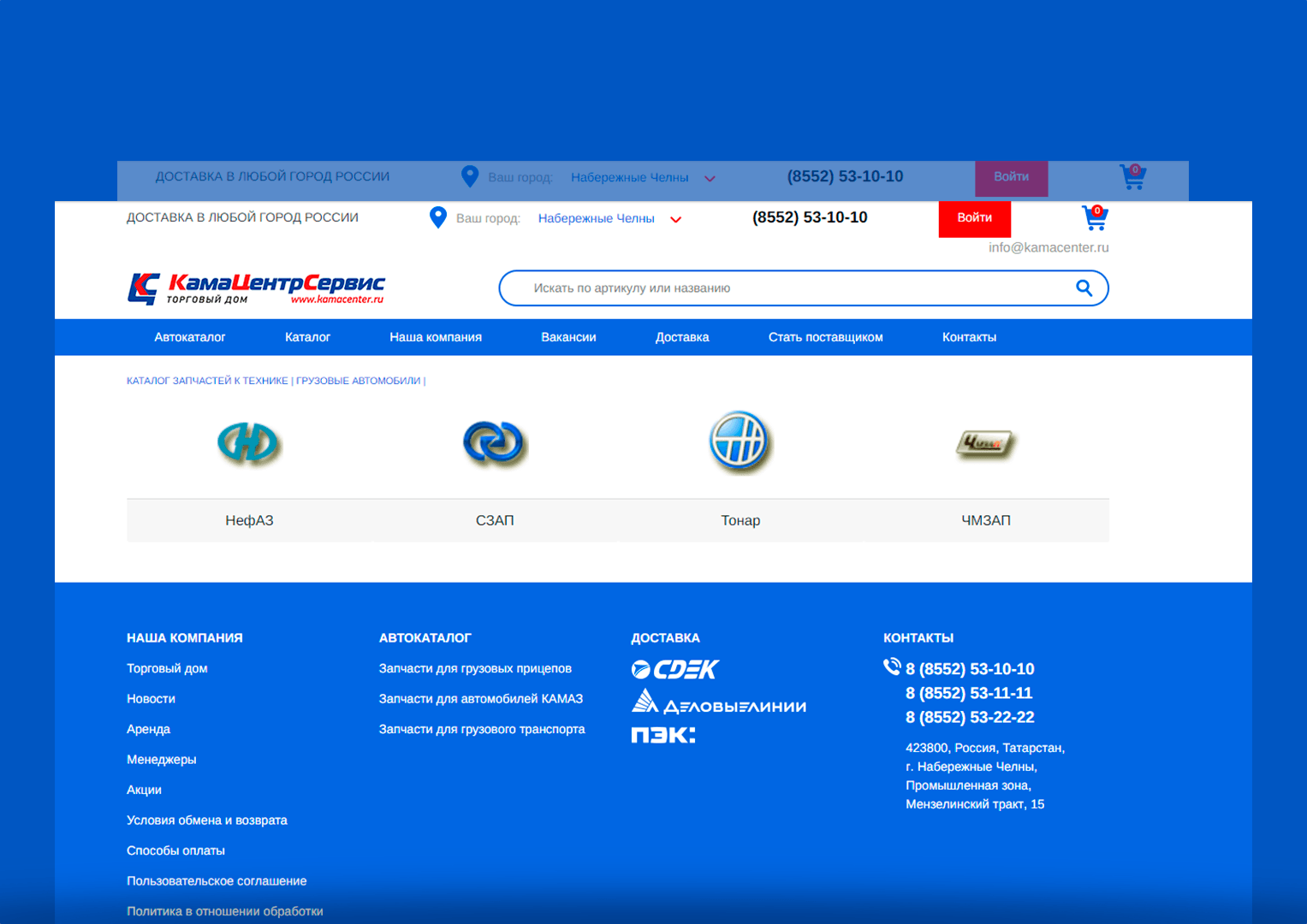Screen dimensions: 1307x924
Task: Click the CDEK delivery logo
Action: pyautogui.click(x=675, y=669)
